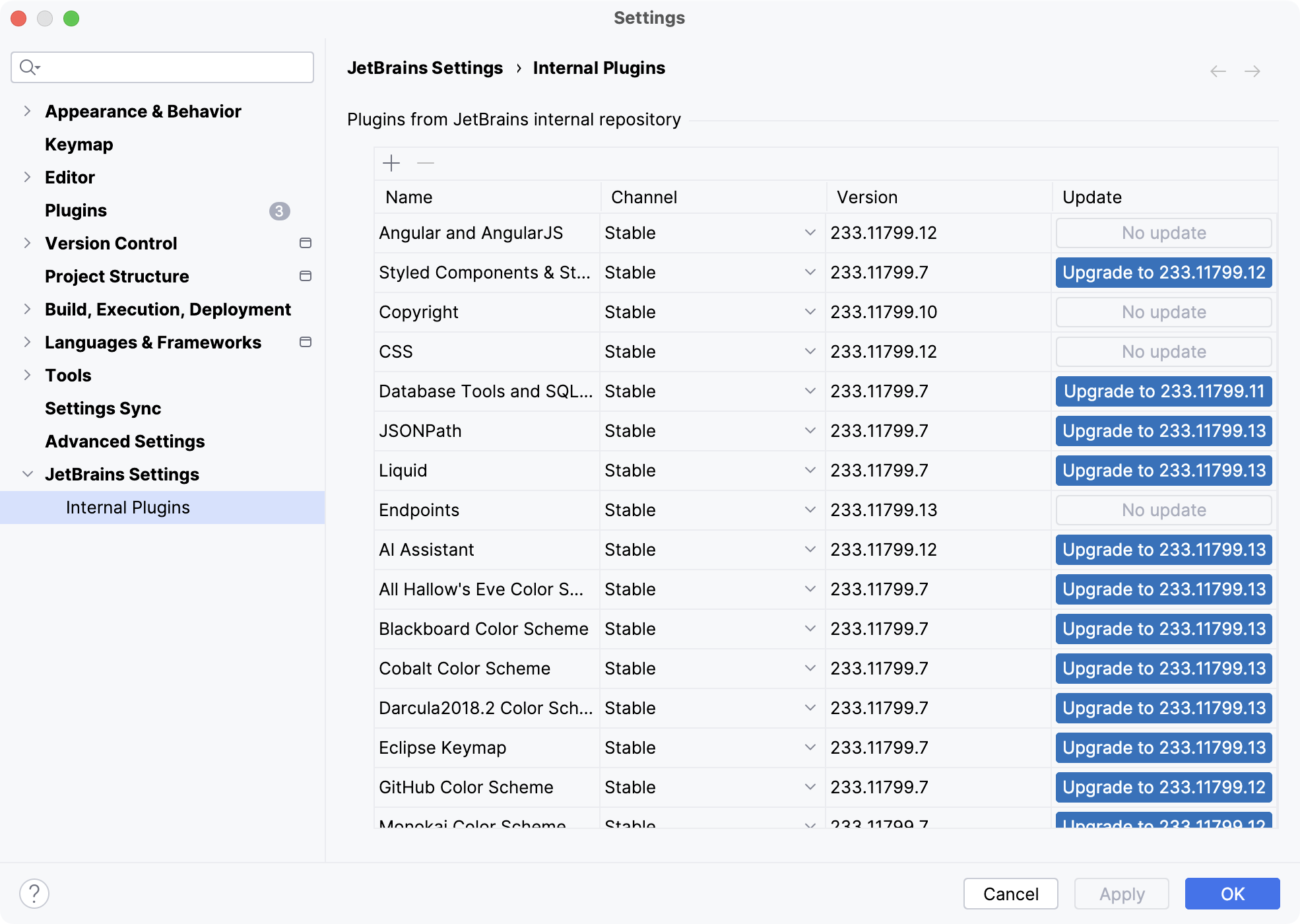Upgrade Liquid plugin

(1164, 471)
